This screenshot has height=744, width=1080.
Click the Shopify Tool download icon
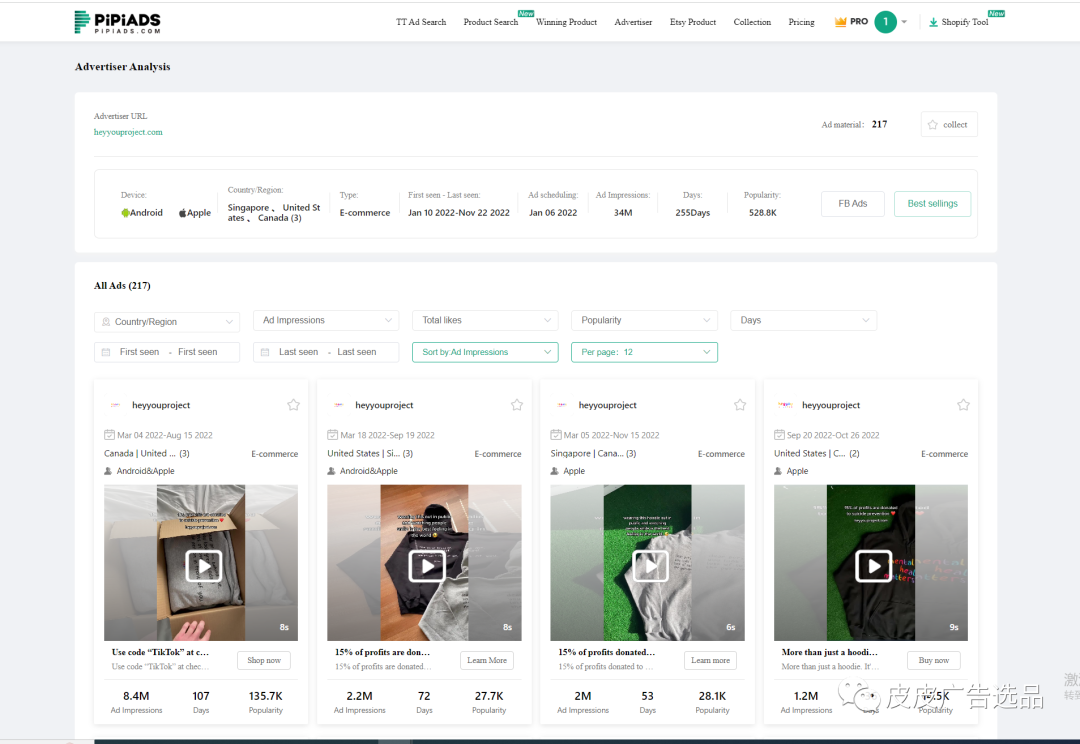tap(933, 22)
